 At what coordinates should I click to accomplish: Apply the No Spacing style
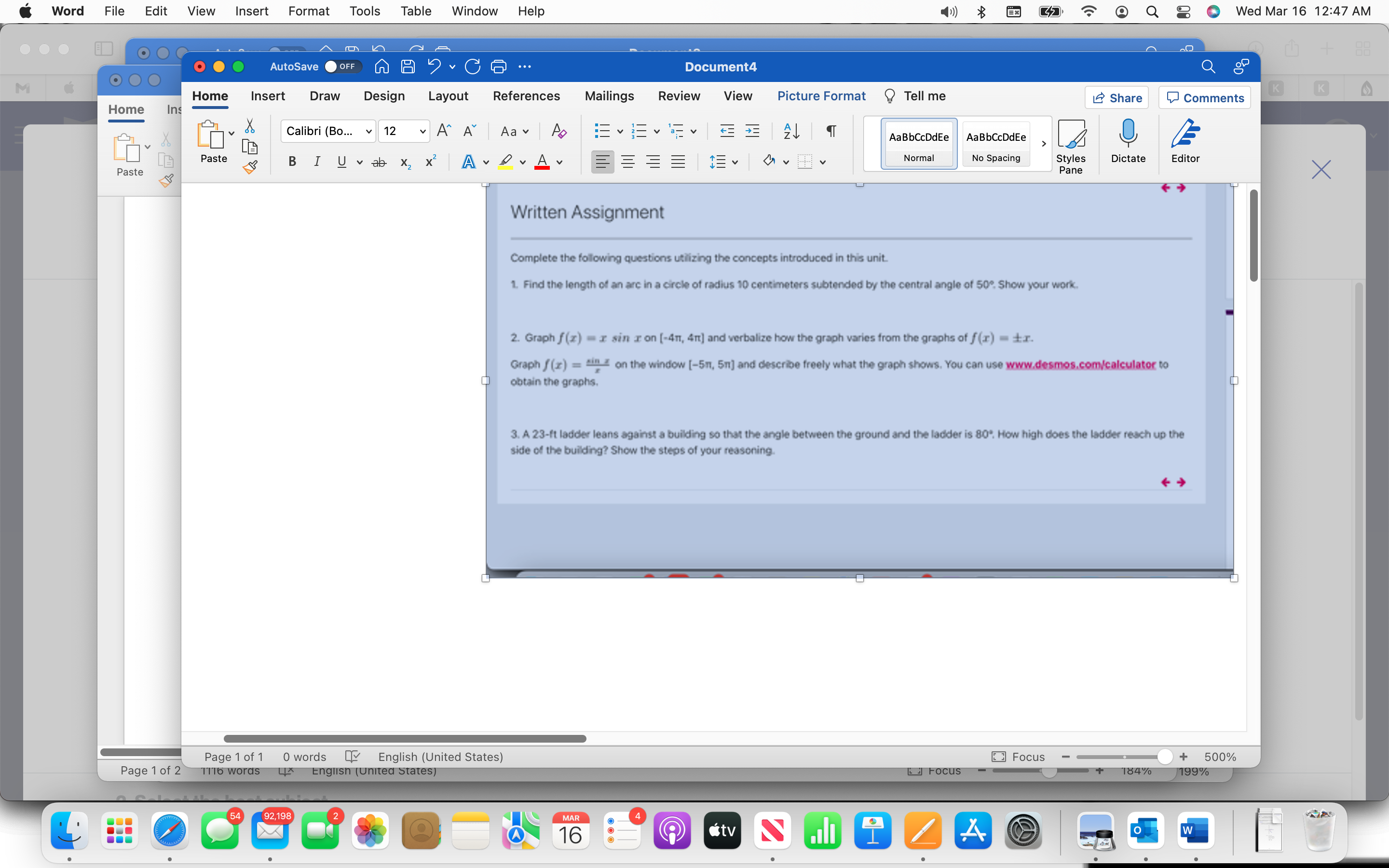click(995, 144)
